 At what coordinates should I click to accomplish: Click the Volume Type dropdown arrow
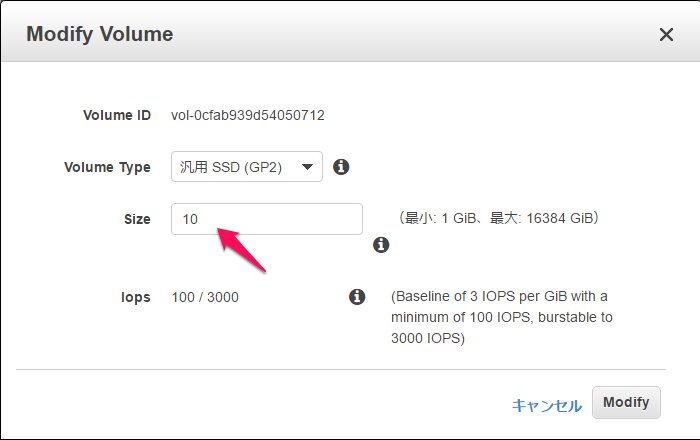click(x=307, y=167)
